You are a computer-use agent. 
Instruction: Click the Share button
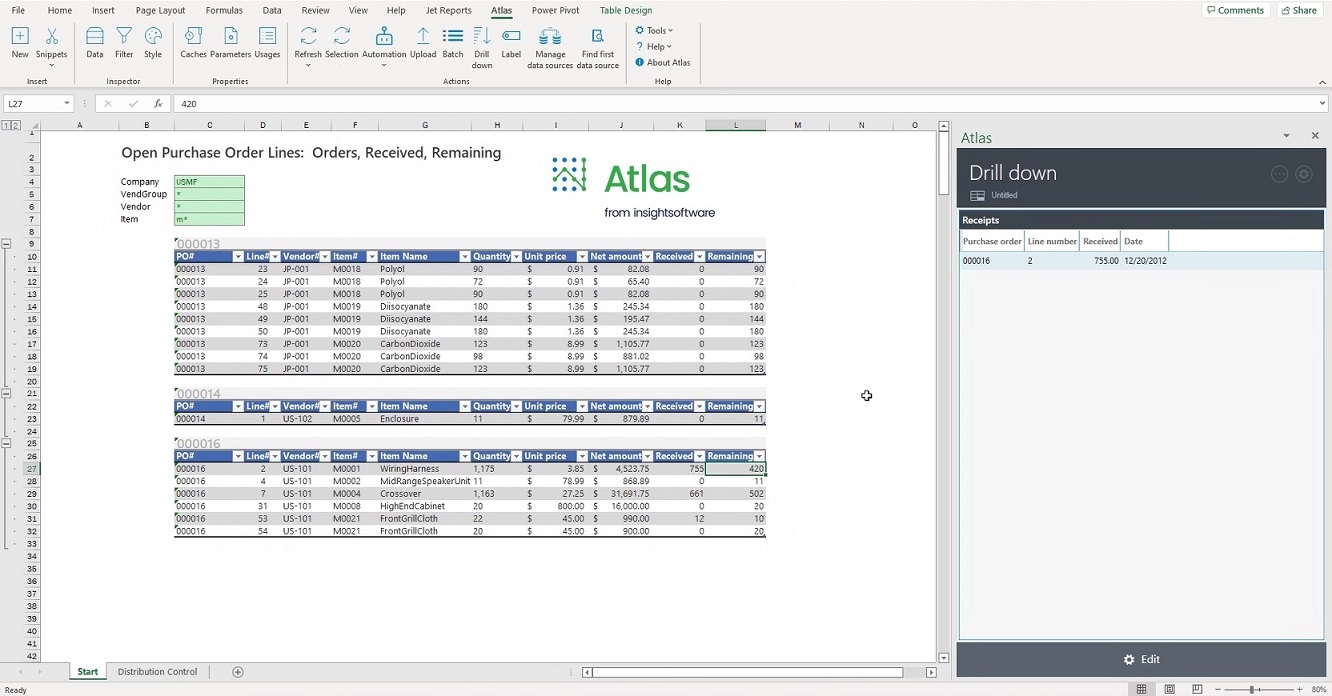(x=1298, y=10)
